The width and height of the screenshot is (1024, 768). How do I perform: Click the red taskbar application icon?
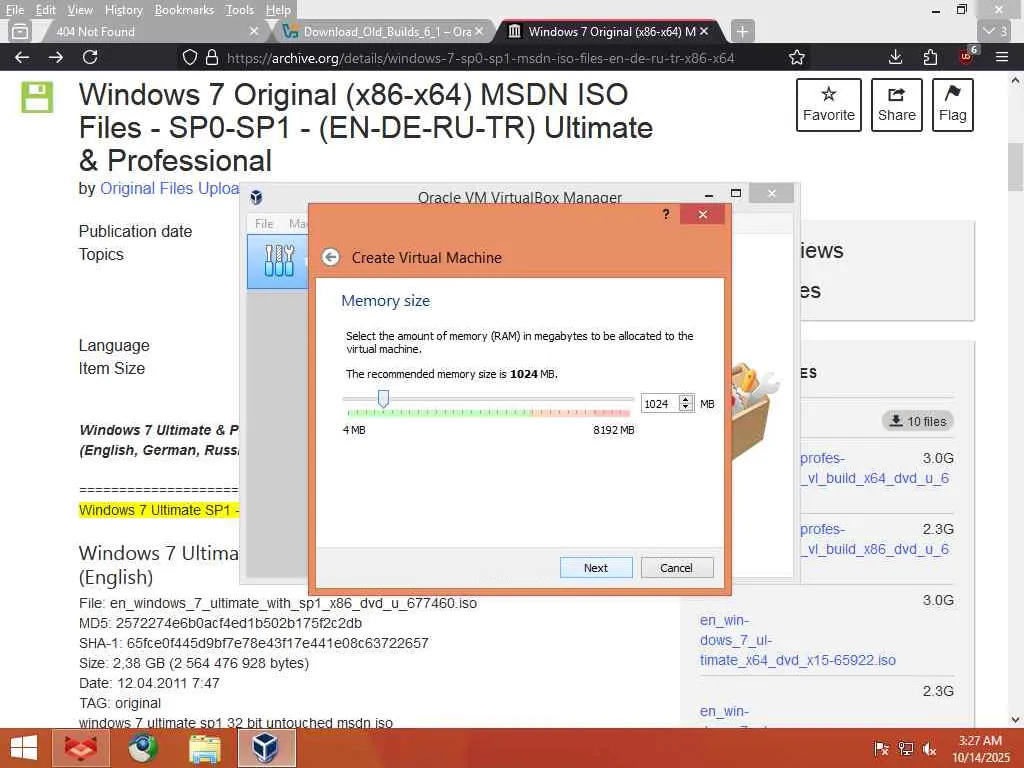(80, 748)
